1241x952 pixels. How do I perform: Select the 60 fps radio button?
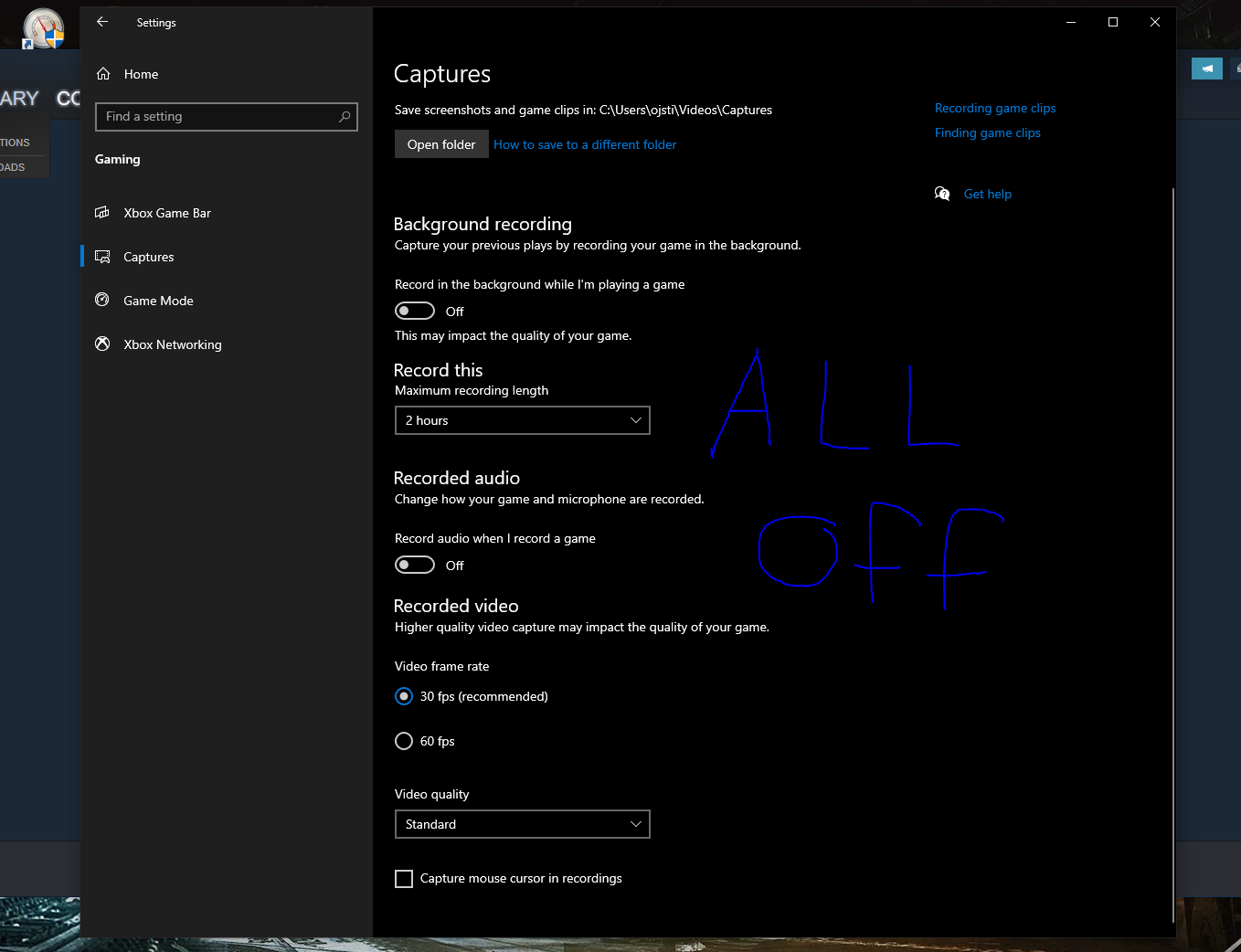click(x=404, y=741)
